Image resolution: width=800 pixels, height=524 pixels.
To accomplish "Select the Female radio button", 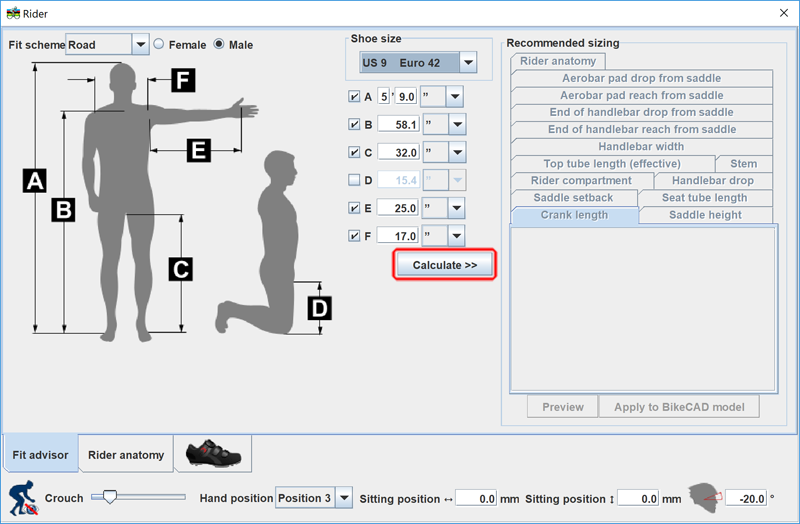I will pyautogui.click(x=159, y=44).
